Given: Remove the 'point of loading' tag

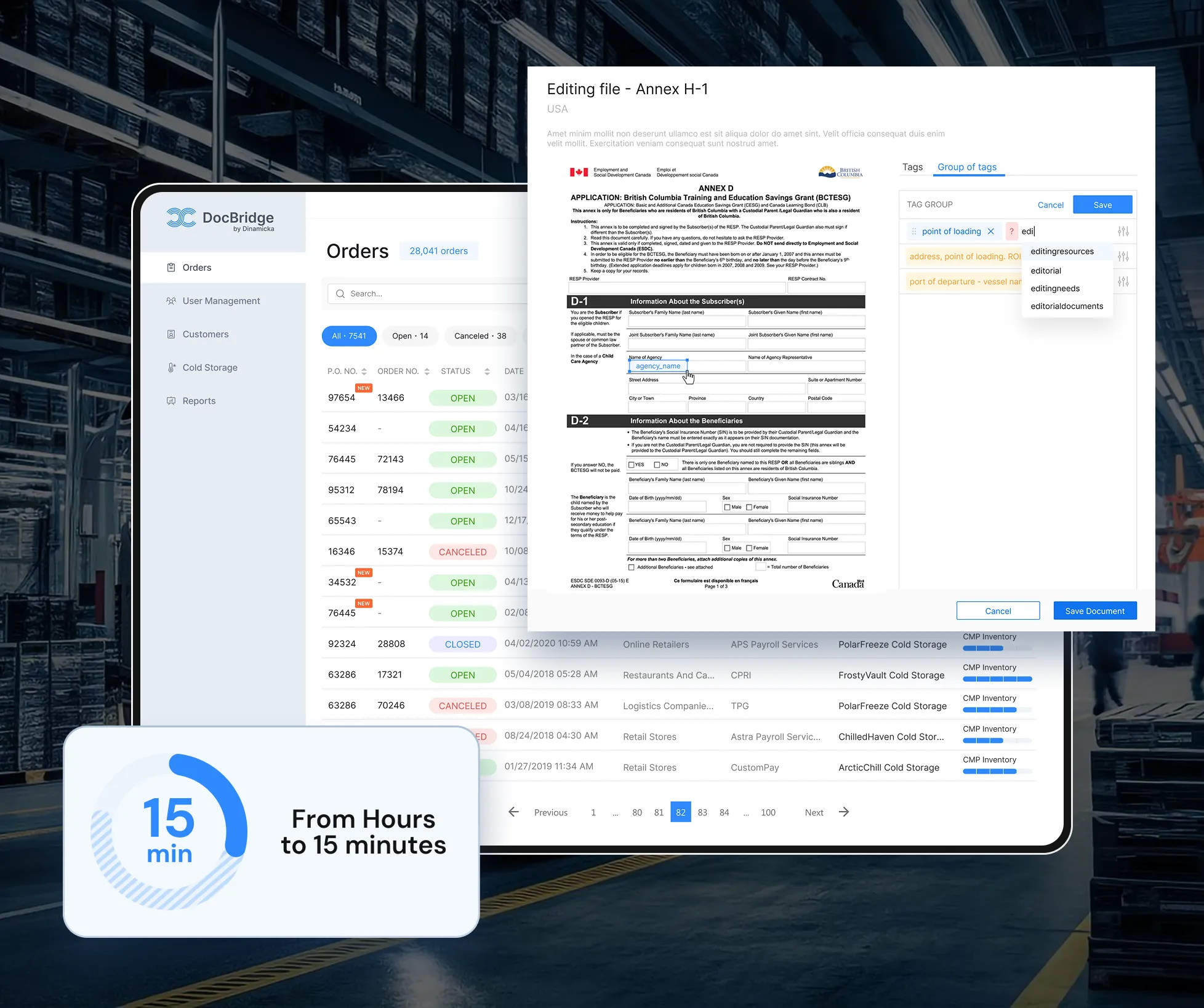Looking at the screenshot, I should pyautogui.click(x=990, y=231).
